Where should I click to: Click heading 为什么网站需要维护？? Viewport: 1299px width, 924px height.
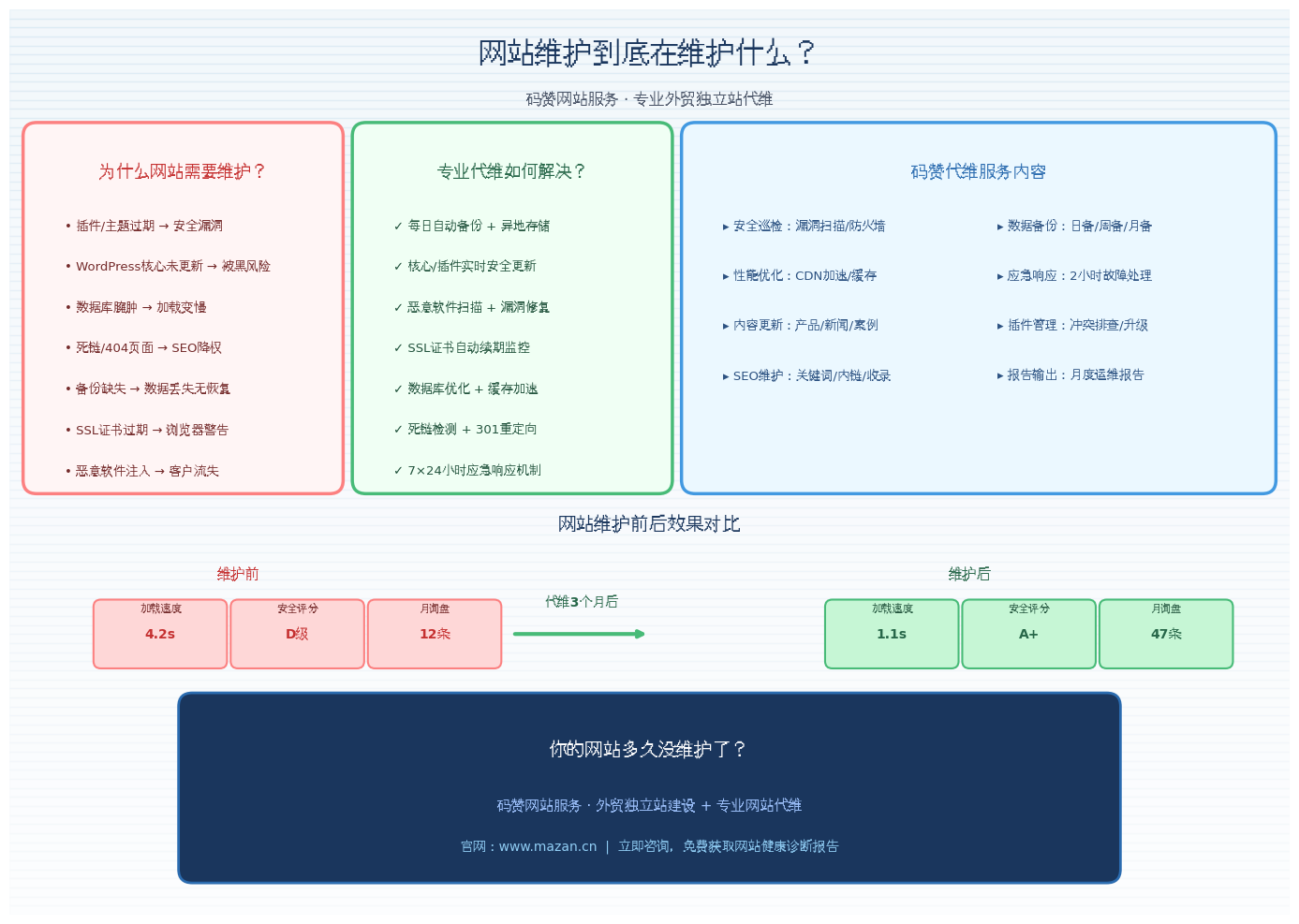[183, 171]
